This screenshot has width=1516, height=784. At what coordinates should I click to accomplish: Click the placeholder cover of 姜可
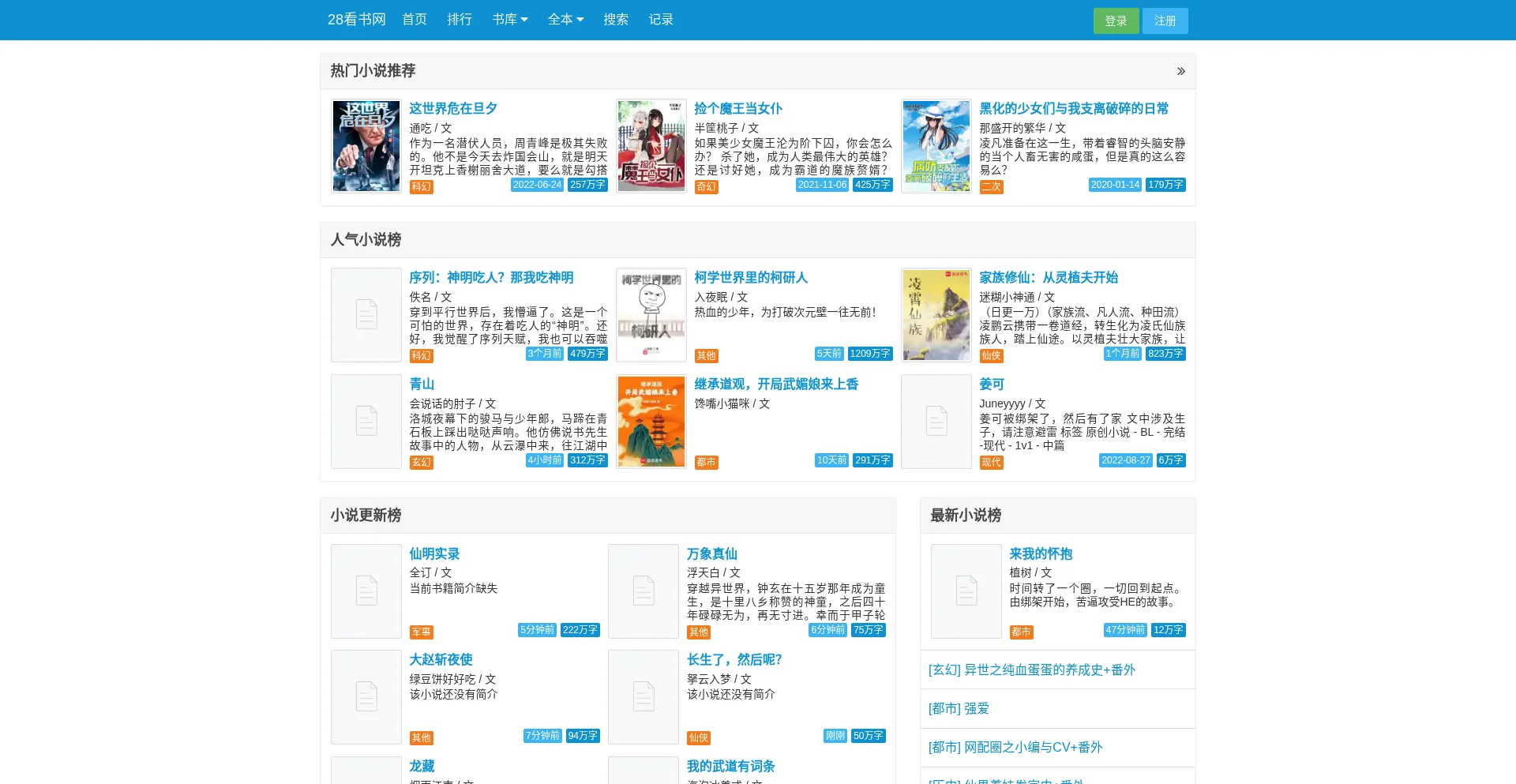pos(936,422)
